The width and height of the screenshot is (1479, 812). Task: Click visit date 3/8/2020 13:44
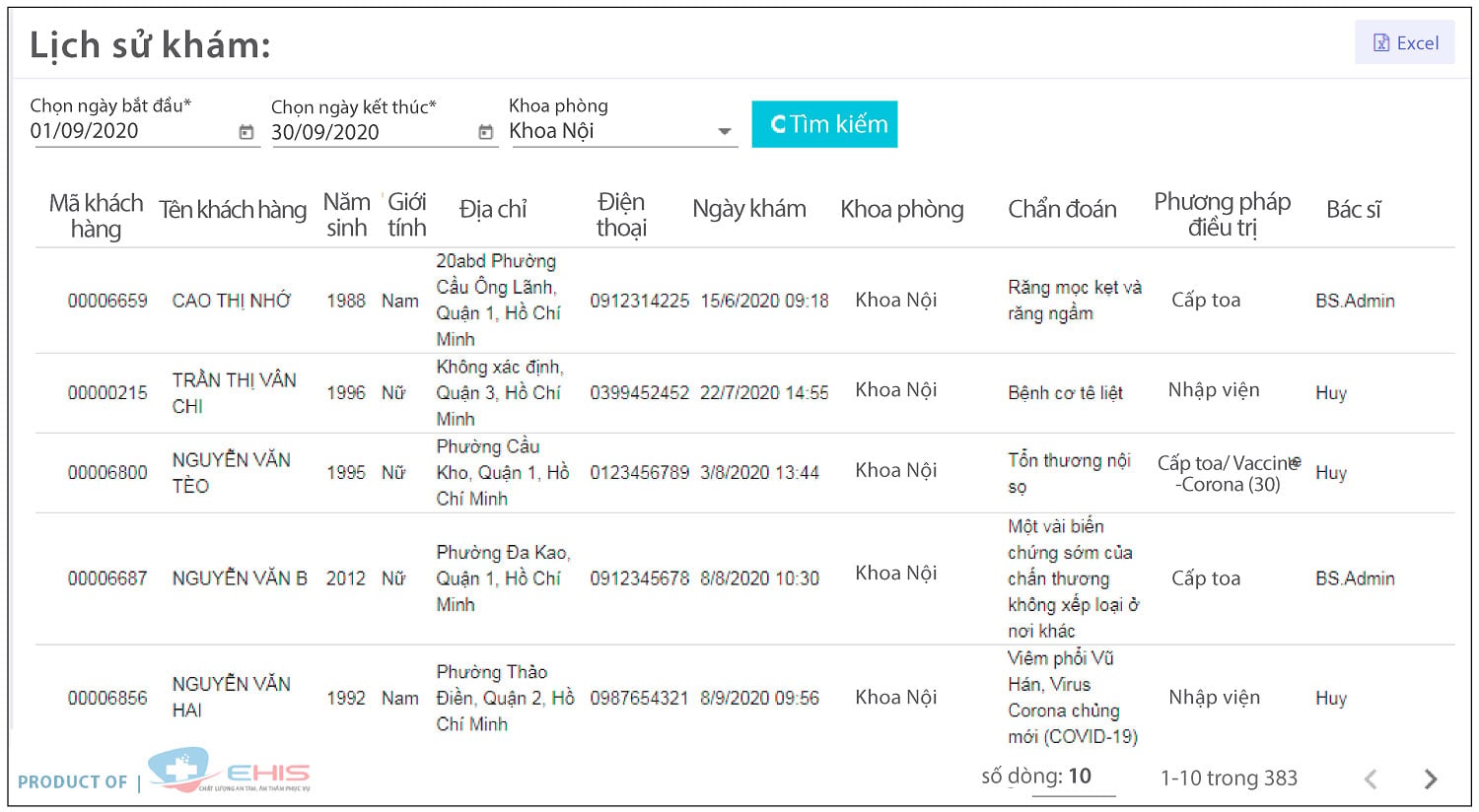coord(759,473)
